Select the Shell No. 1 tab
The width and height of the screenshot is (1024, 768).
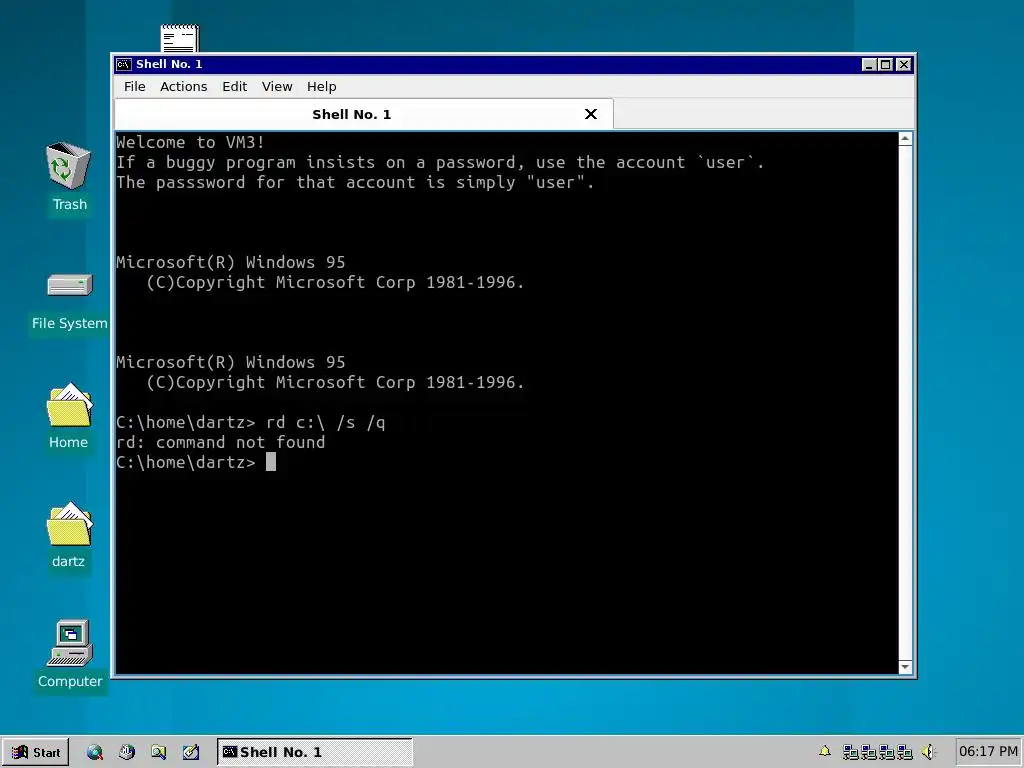[x=364, y=114]
